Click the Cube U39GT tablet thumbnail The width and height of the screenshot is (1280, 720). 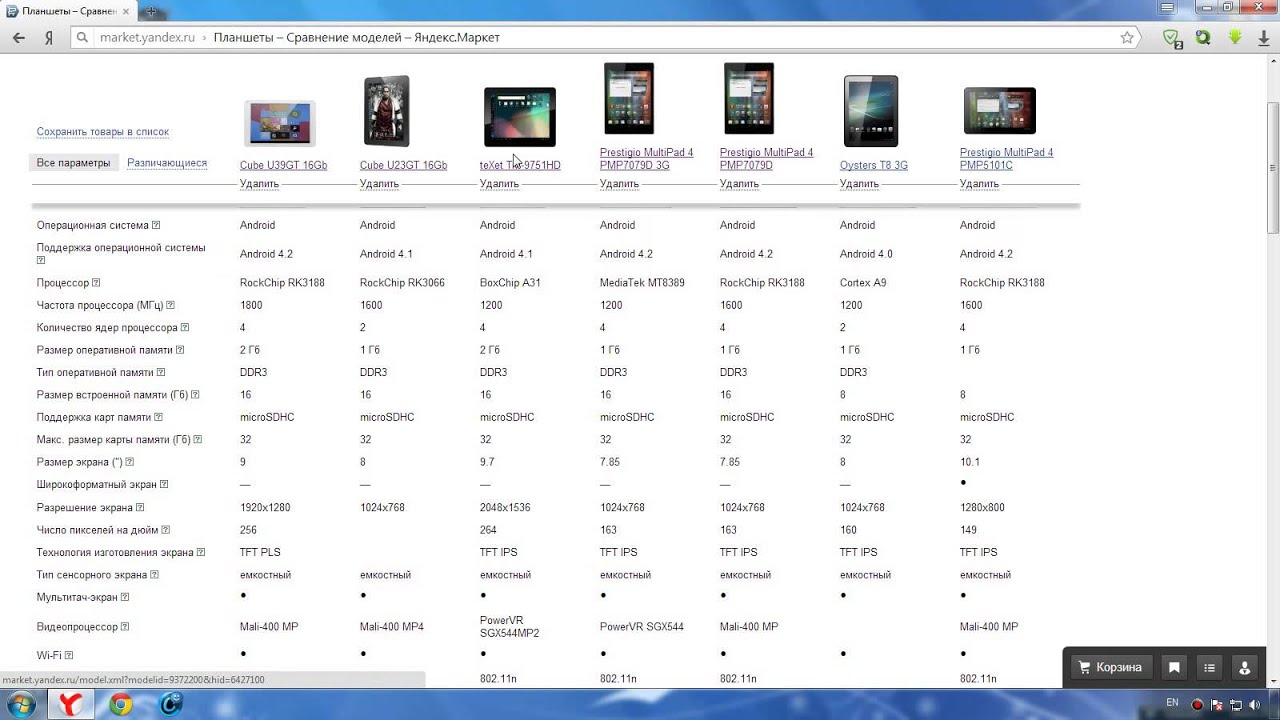pyautogui.click(x=280, y=124)
